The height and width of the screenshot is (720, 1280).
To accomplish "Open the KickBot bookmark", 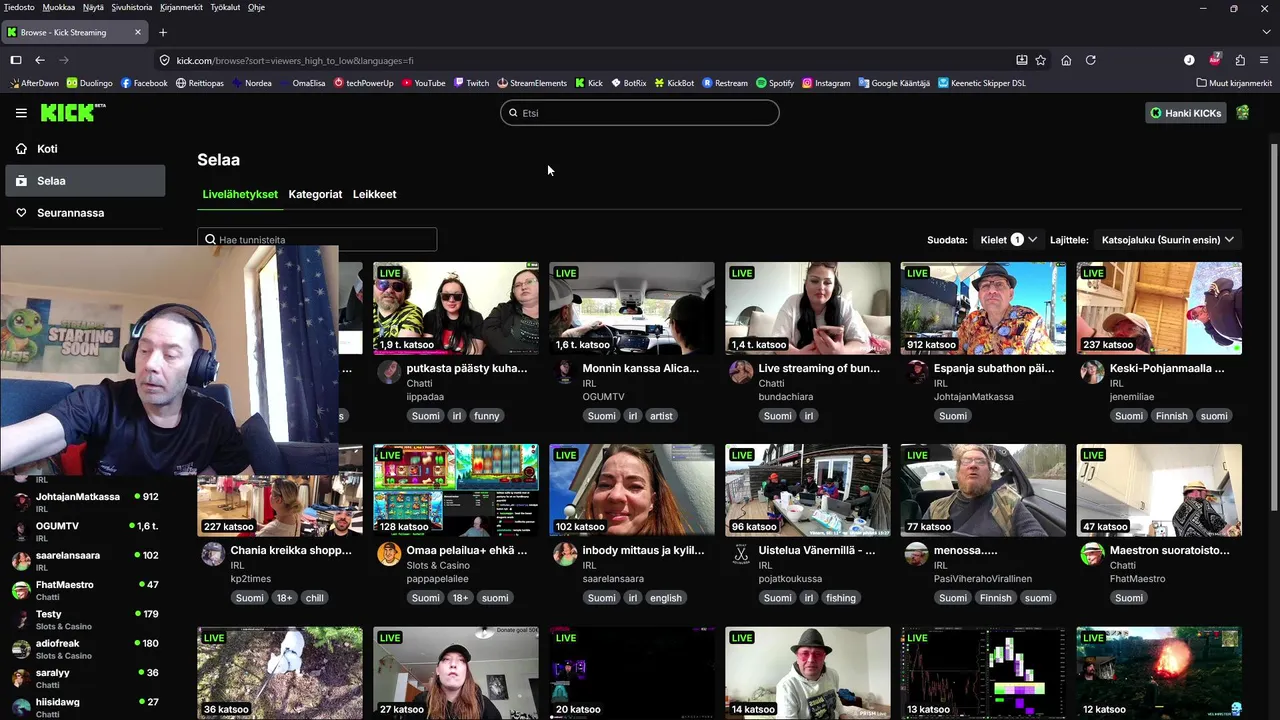I will [674, 83].
